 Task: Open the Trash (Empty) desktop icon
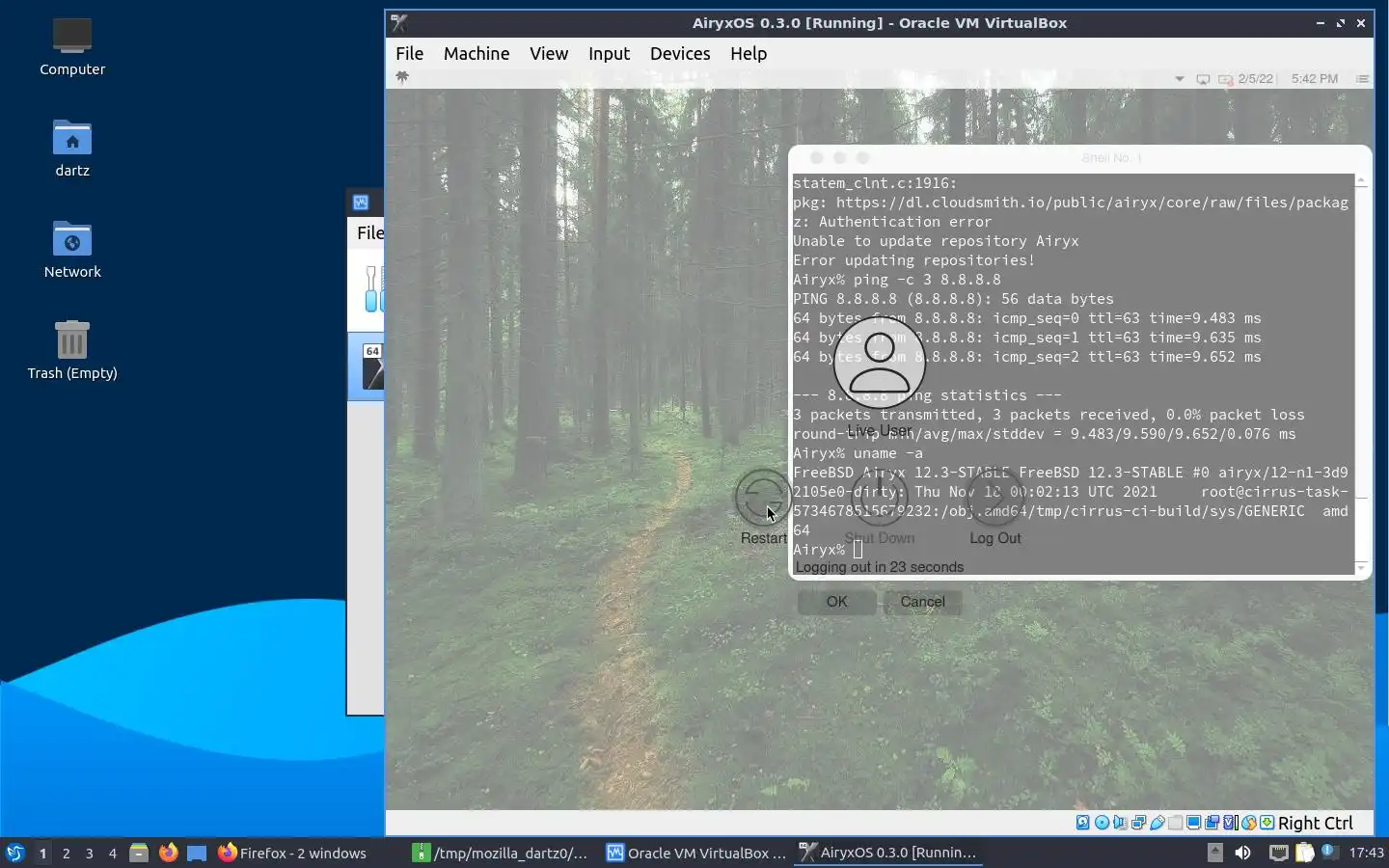pyautogui.click(x=72, y=350)
